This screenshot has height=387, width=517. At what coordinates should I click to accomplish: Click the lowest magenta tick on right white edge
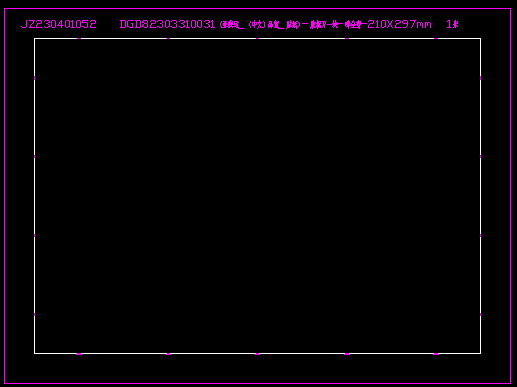[x=480, y=314]
